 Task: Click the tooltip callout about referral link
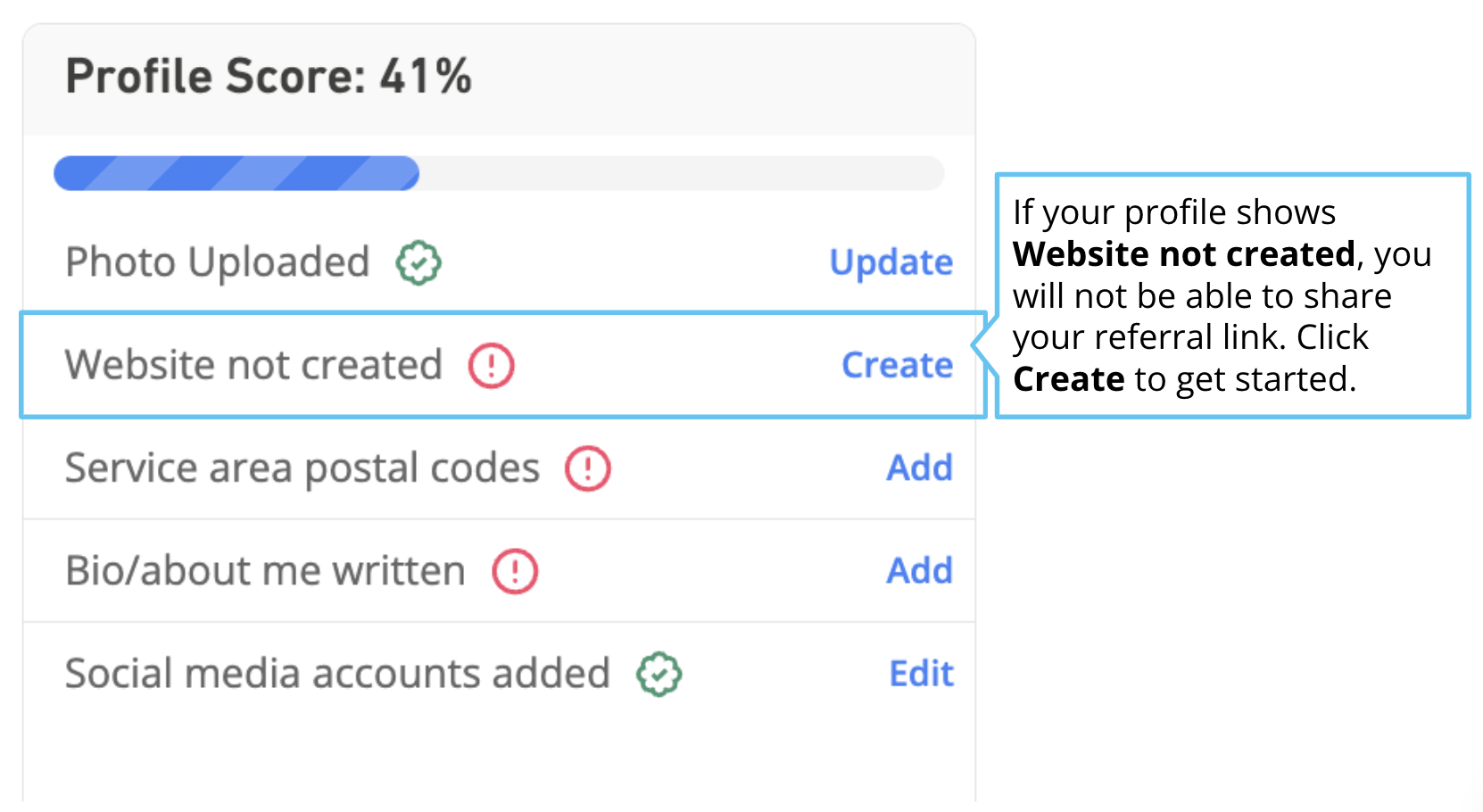(x=1232, y=295)
